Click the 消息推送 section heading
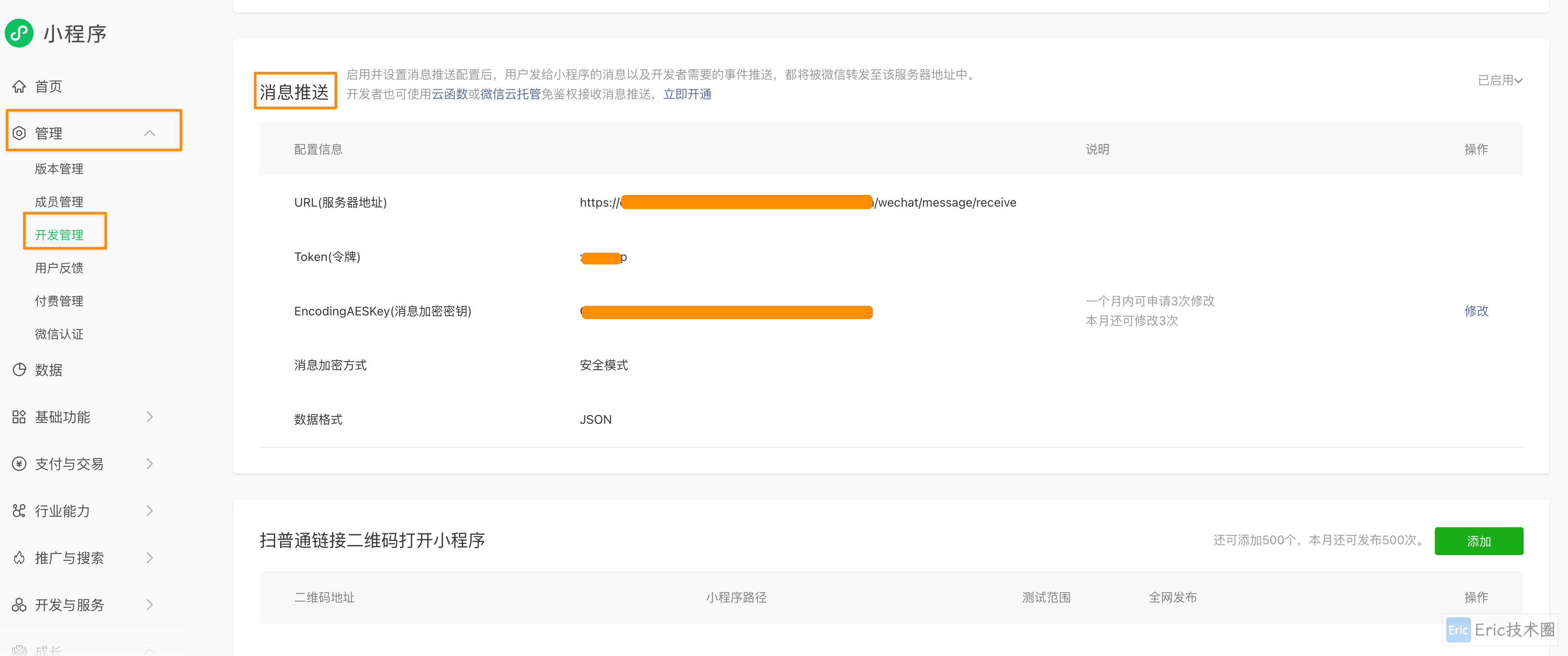1568x656 pixels. (294, 92)
